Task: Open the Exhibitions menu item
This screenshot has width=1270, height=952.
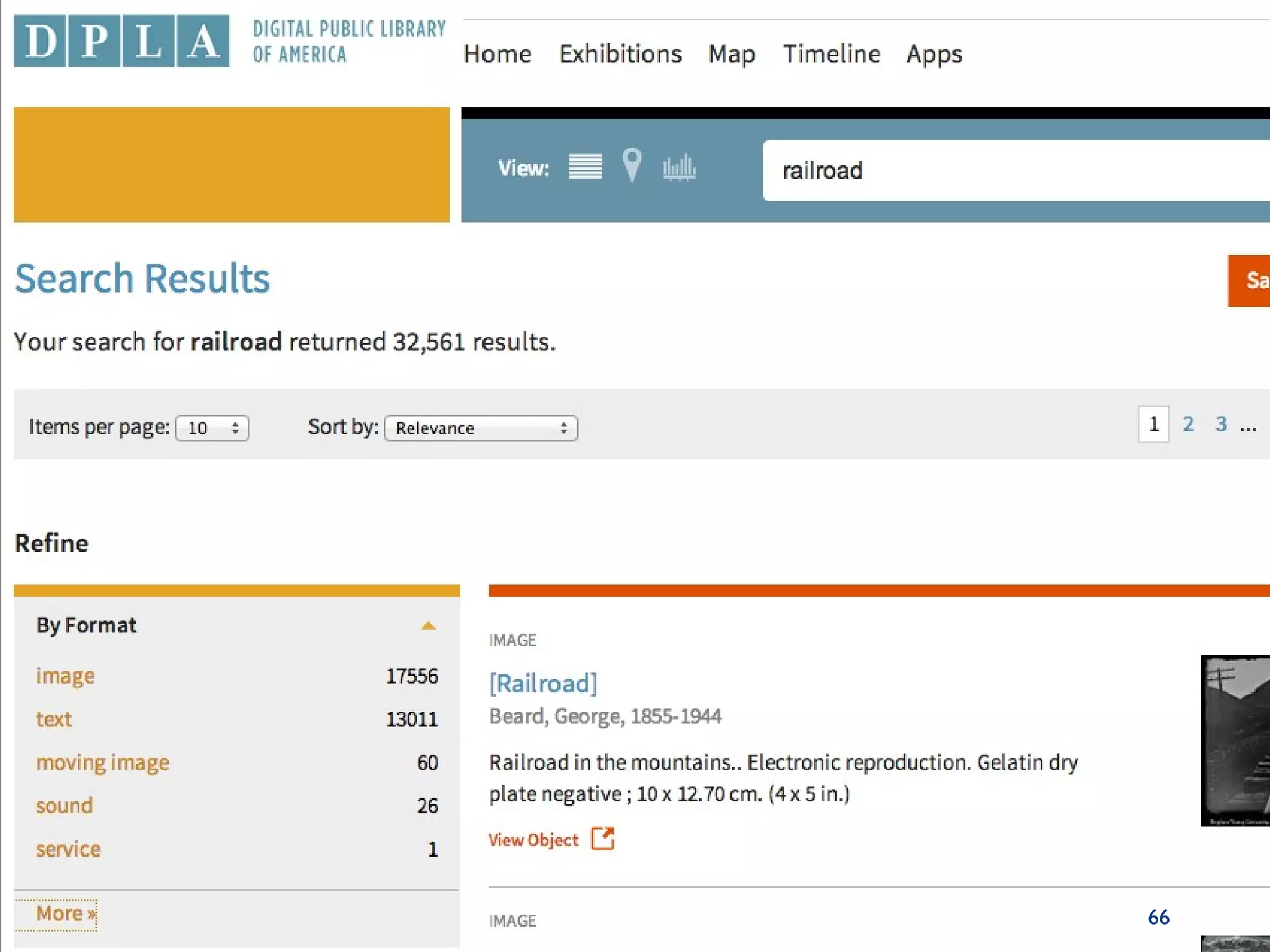Action: (619, 54)
